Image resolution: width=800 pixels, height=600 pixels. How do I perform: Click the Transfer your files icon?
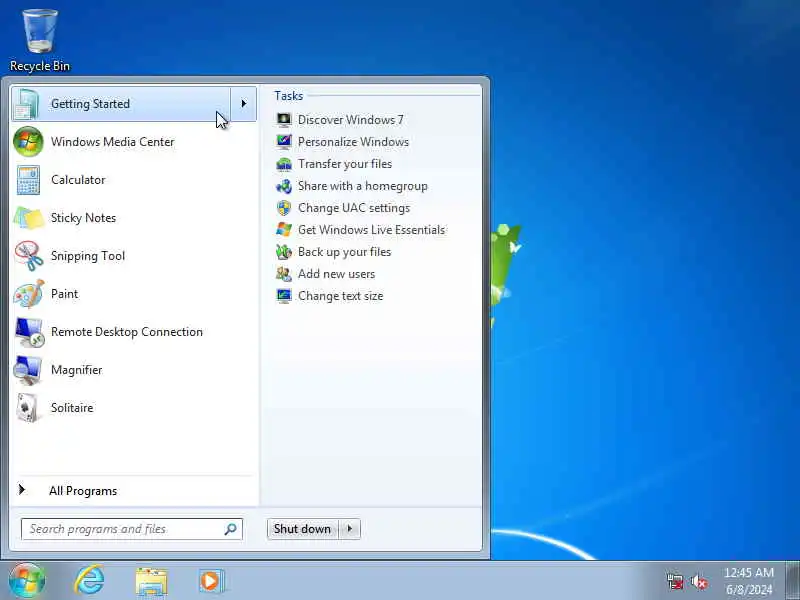point(284,164)
